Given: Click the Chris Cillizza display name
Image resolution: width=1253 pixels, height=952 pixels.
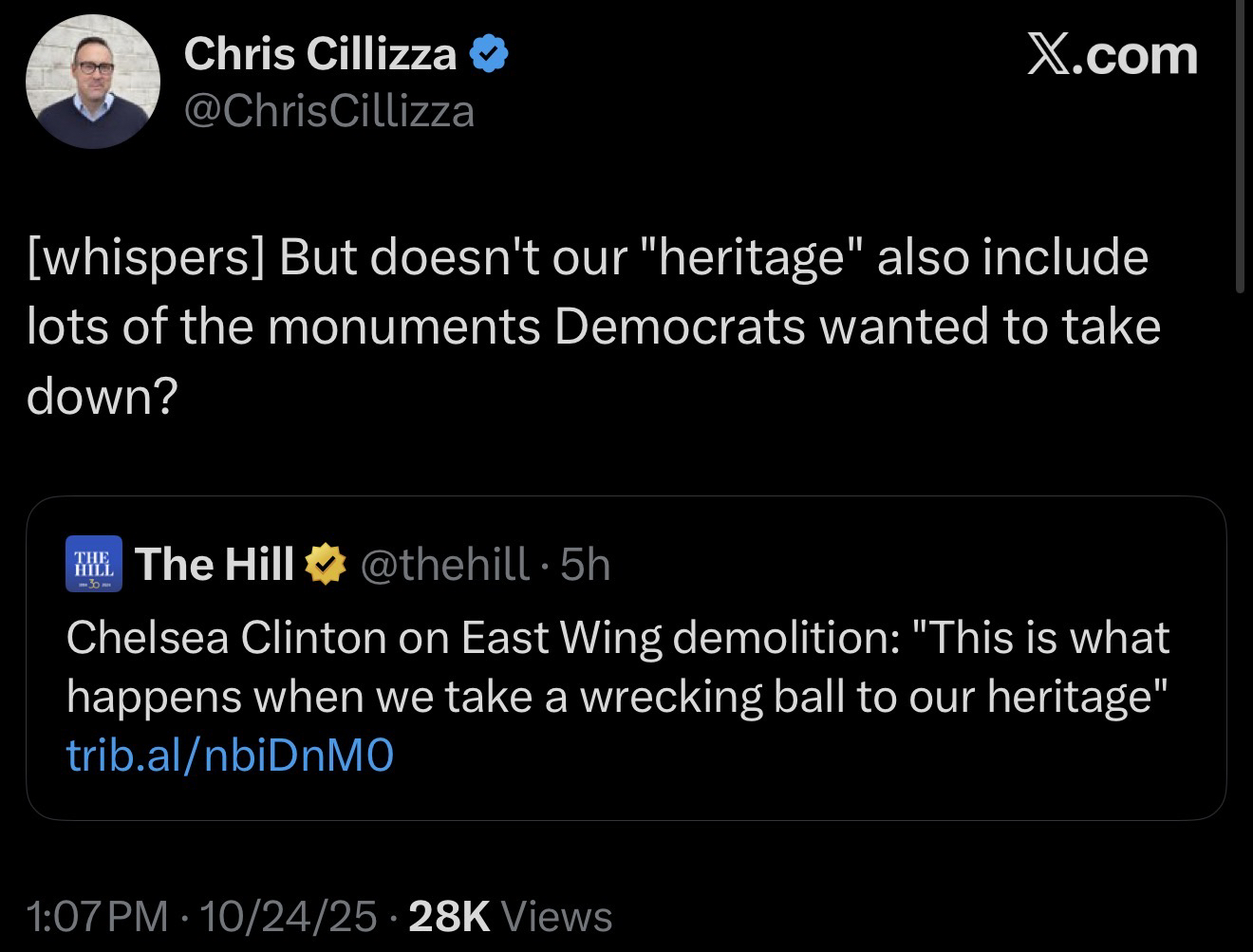Looking at the screenshot, I should point(320,53).
